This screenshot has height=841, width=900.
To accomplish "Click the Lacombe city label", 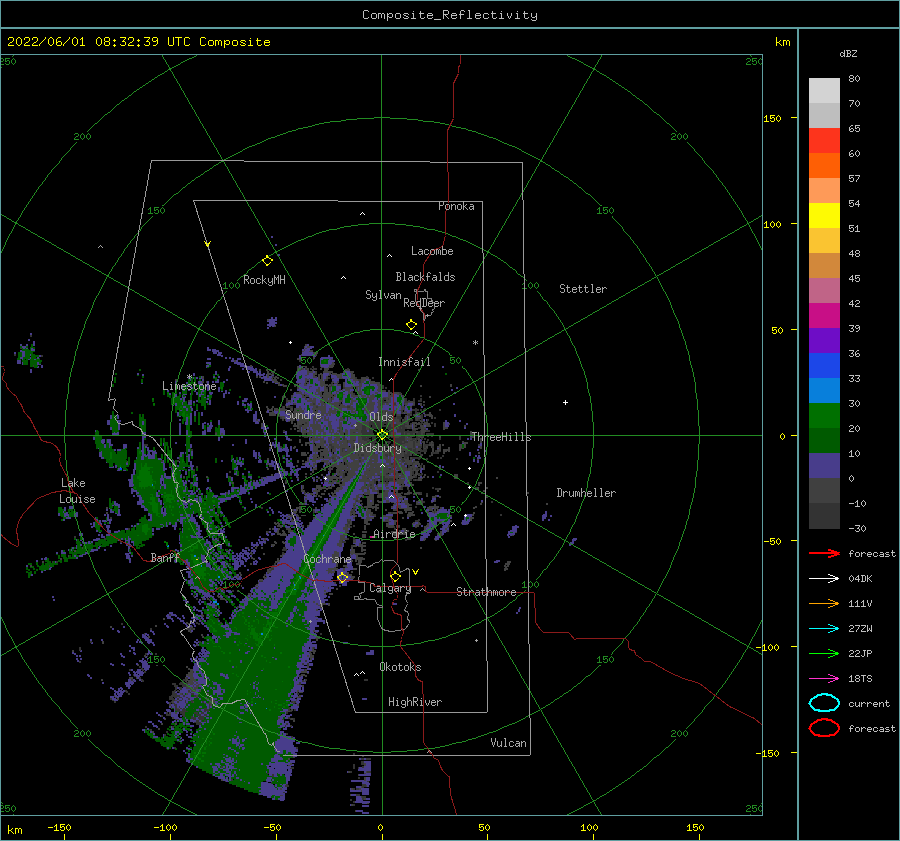I will (x=432, y=251).
